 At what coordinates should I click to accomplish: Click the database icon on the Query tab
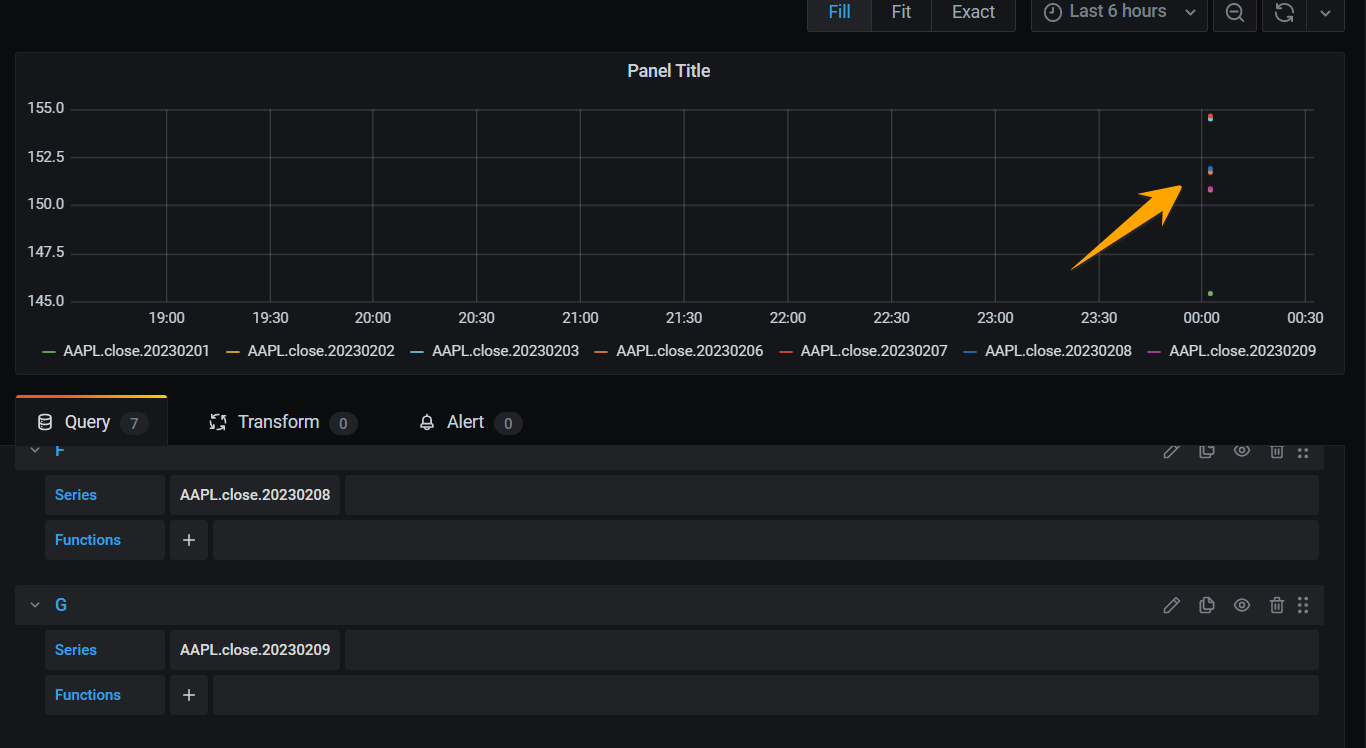pos(44,422)
